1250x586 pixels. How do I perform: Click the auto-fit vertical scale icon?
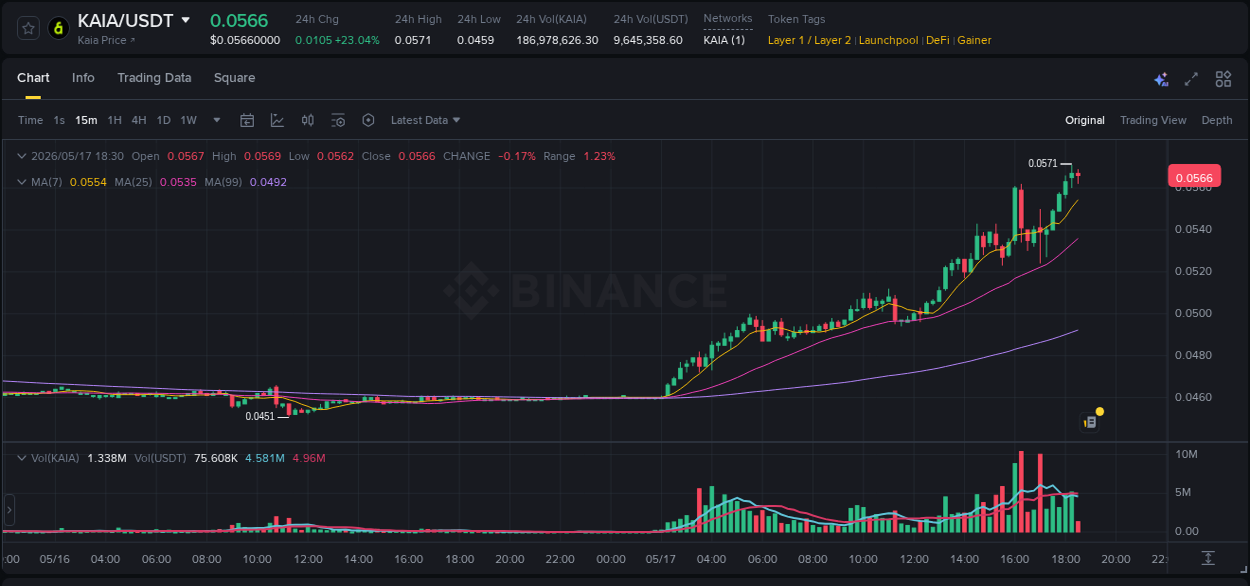point(1208,558)
